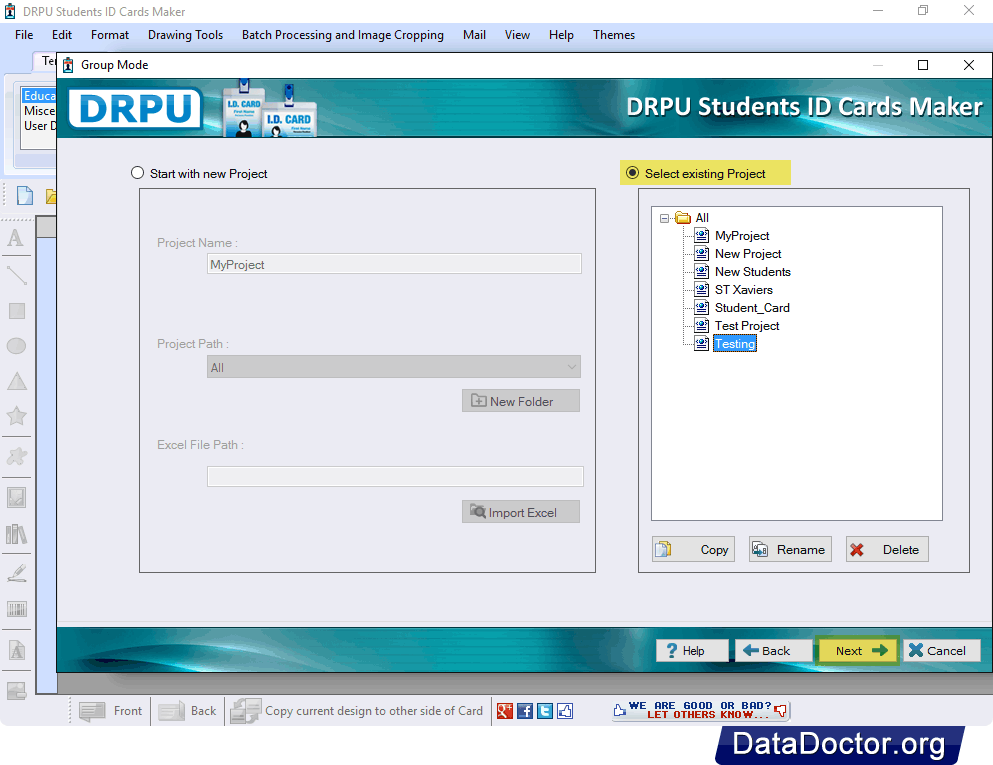
Task: Select the Star shape tool
Action: coord(16,416)
